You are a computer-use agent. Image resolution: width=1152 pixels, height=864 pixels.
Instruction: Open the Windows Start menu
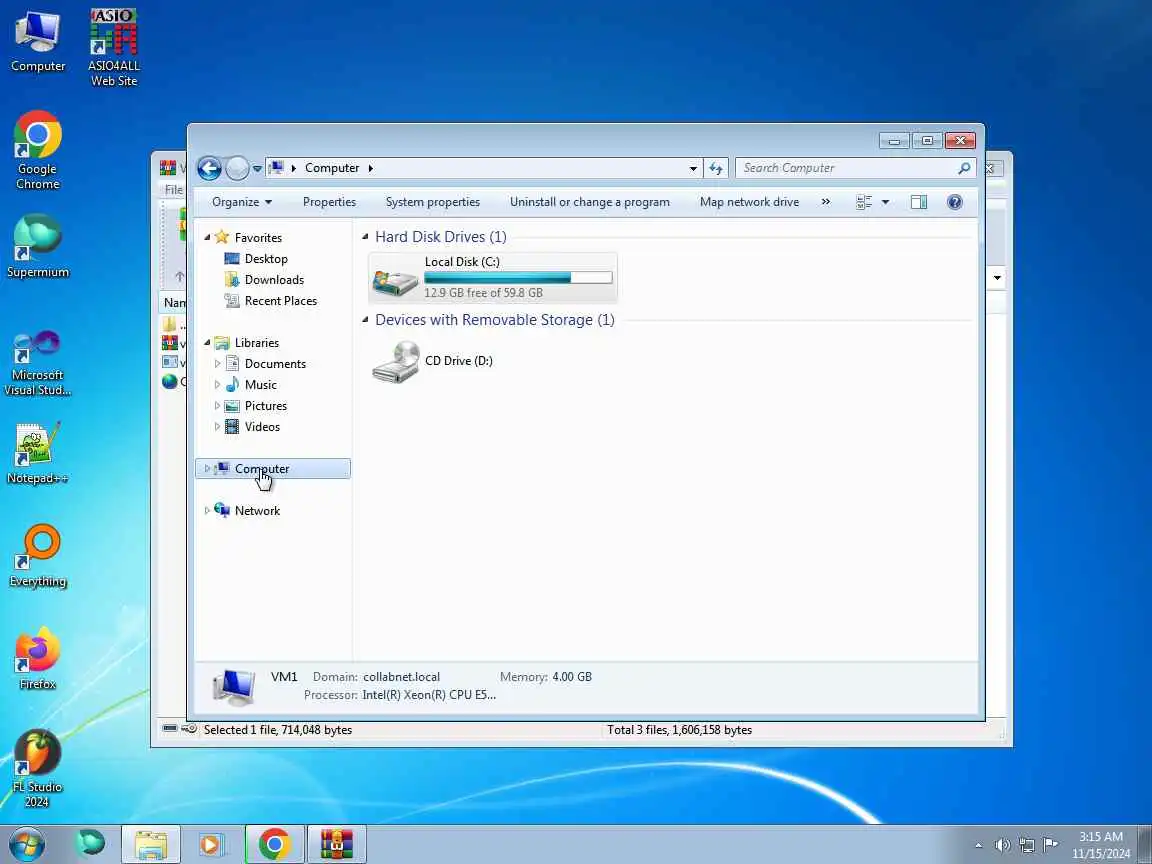point(27,845)
